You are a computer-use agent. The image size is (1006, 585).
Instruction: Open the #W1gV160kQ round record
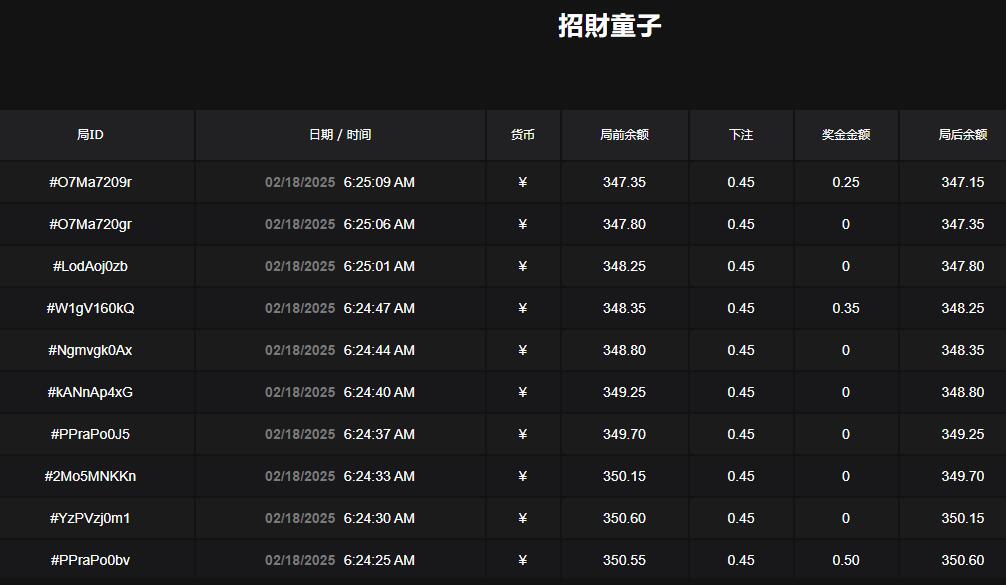[x=90, y=308]
